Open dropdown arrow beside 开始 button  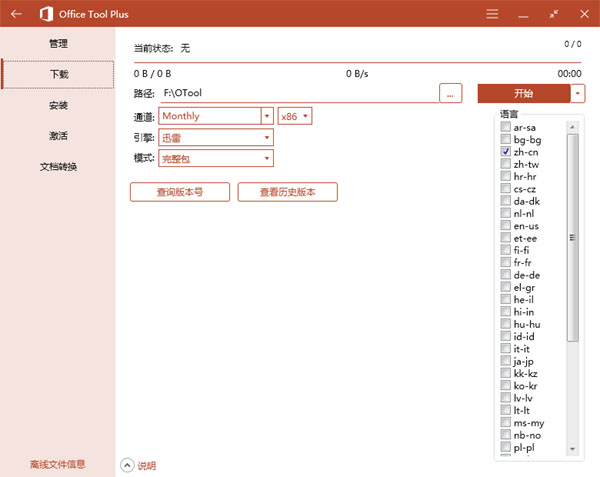pos(579,93)
